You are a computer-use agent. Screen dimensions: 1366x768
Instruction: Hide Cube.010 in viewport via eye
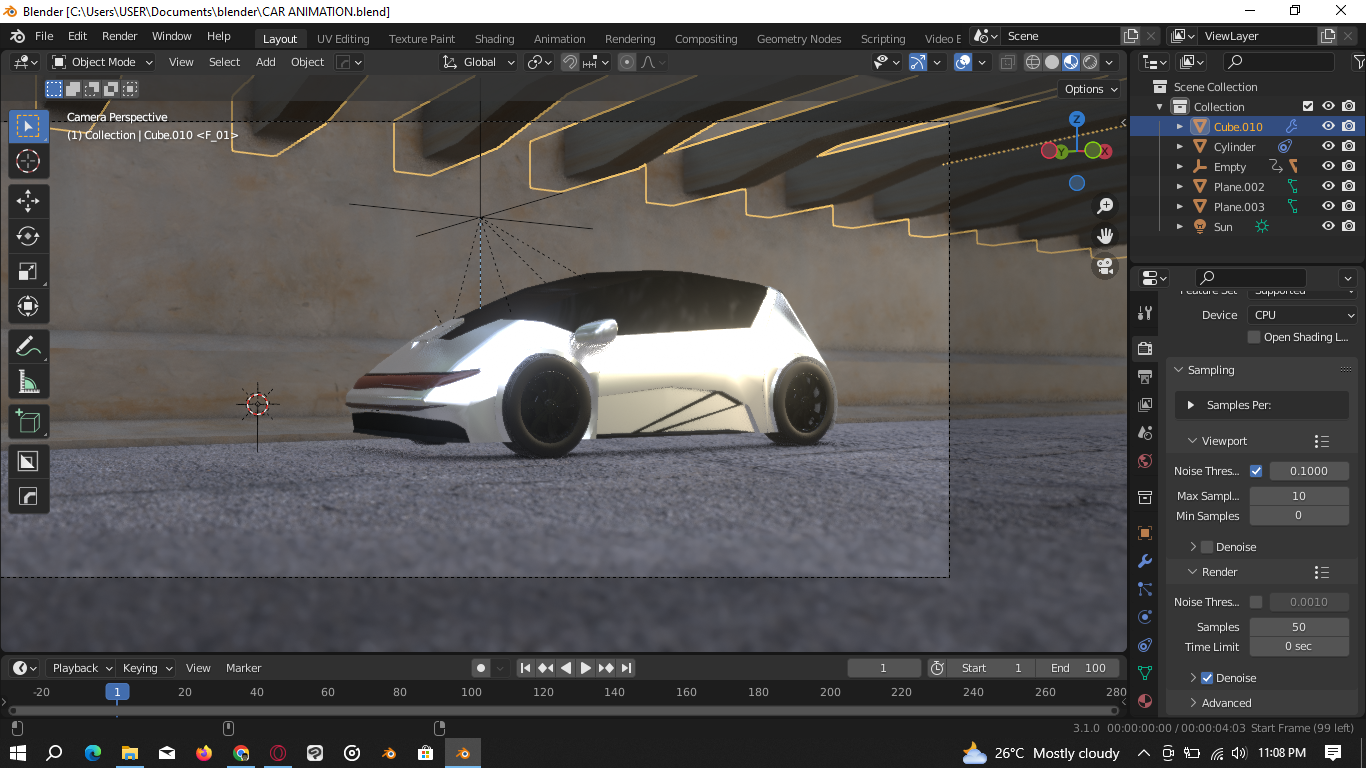[1328, 127]
